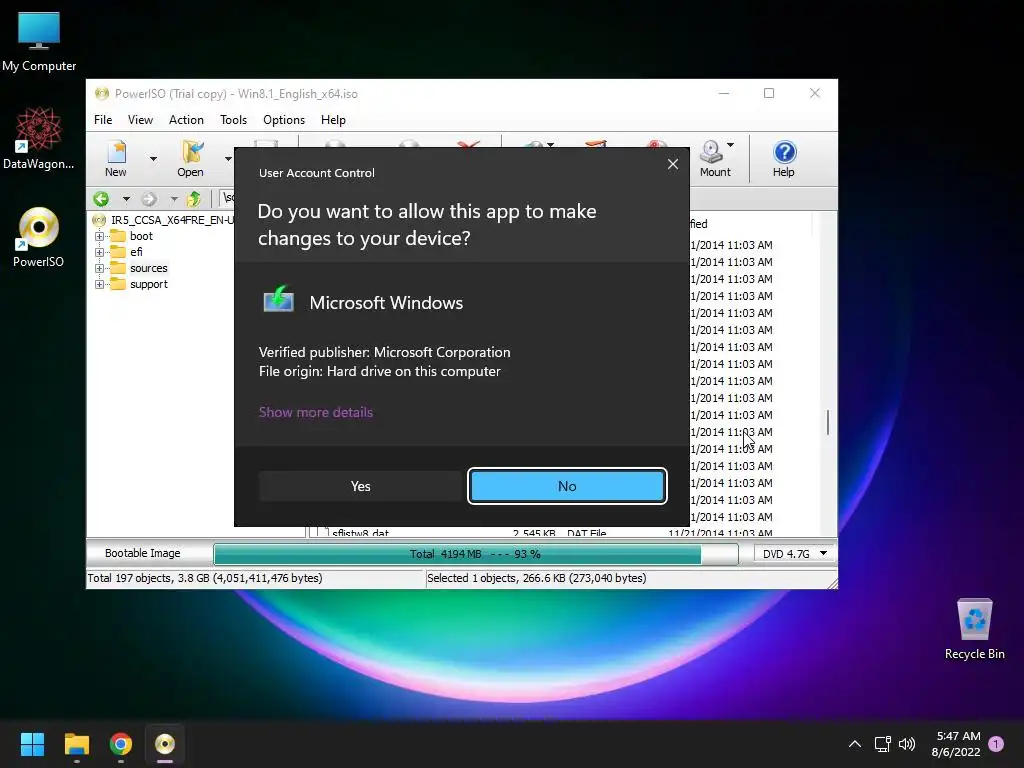1024x768 pixels.
Task: Click the green Back navigation arrow
Action: 101,199
